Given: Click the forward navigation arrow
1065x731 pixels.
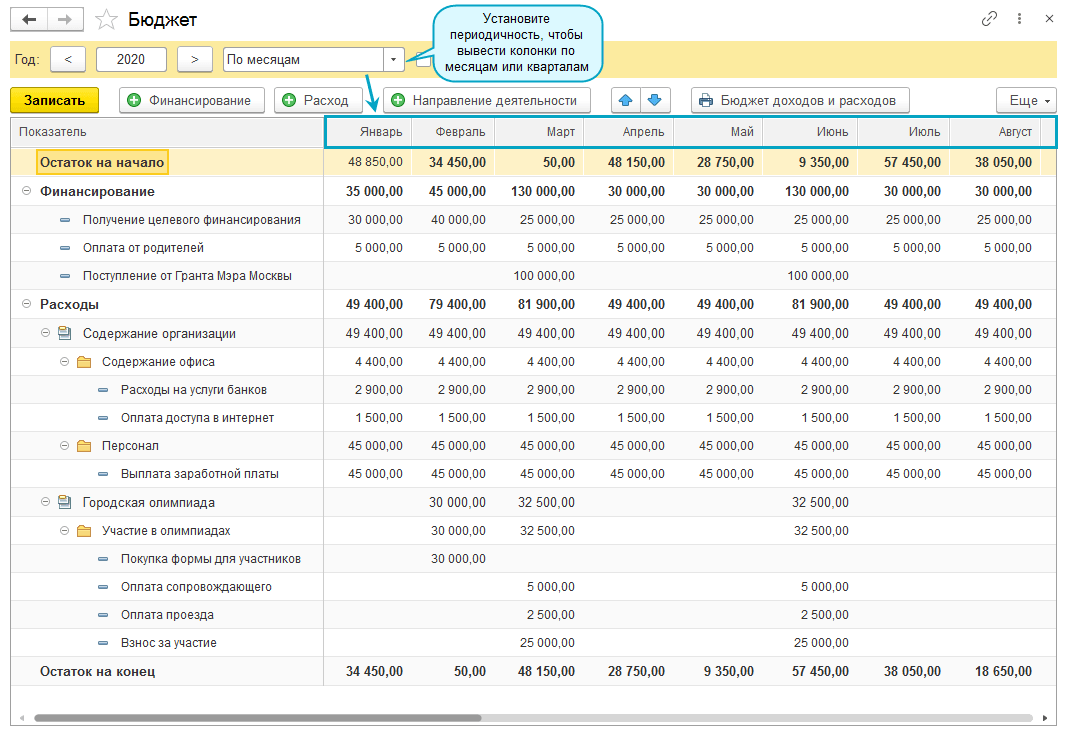Looking at the screenshot, I should tap(65, 20).
